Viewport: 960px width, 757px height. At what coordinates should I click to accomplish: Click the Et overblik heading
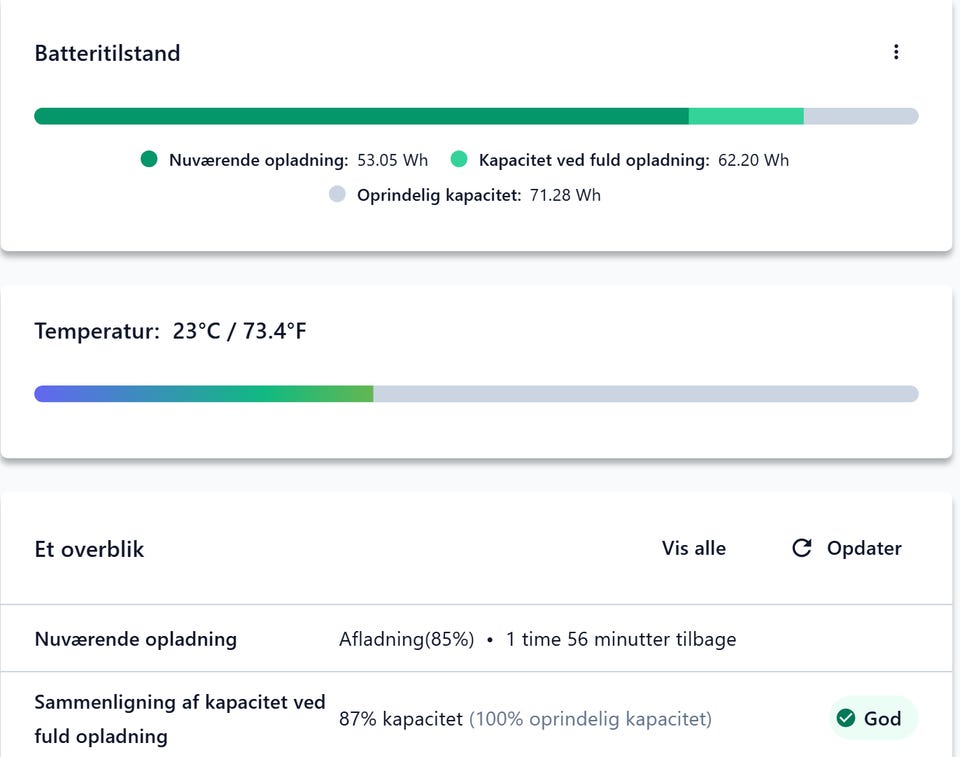pyautogui.click(x=89, y=549)
